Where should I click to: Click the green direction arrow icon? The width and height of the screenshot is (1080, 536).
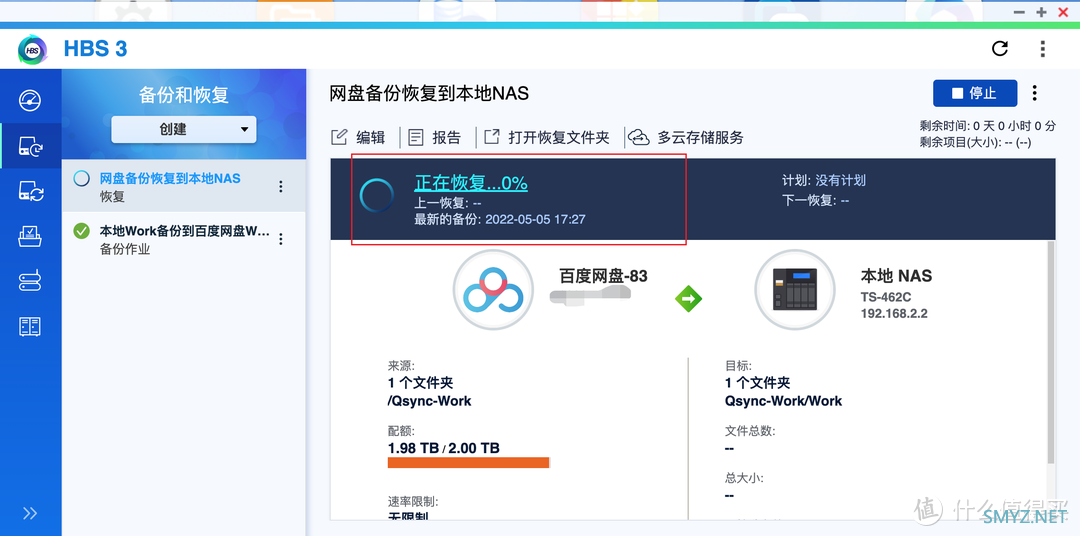point(688,298)
